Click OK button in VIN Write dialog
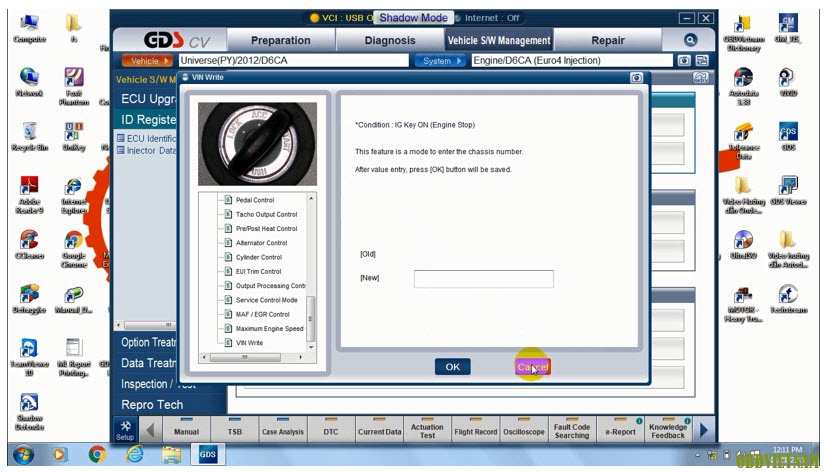826x472 pixels. click(x=453, y=367)
